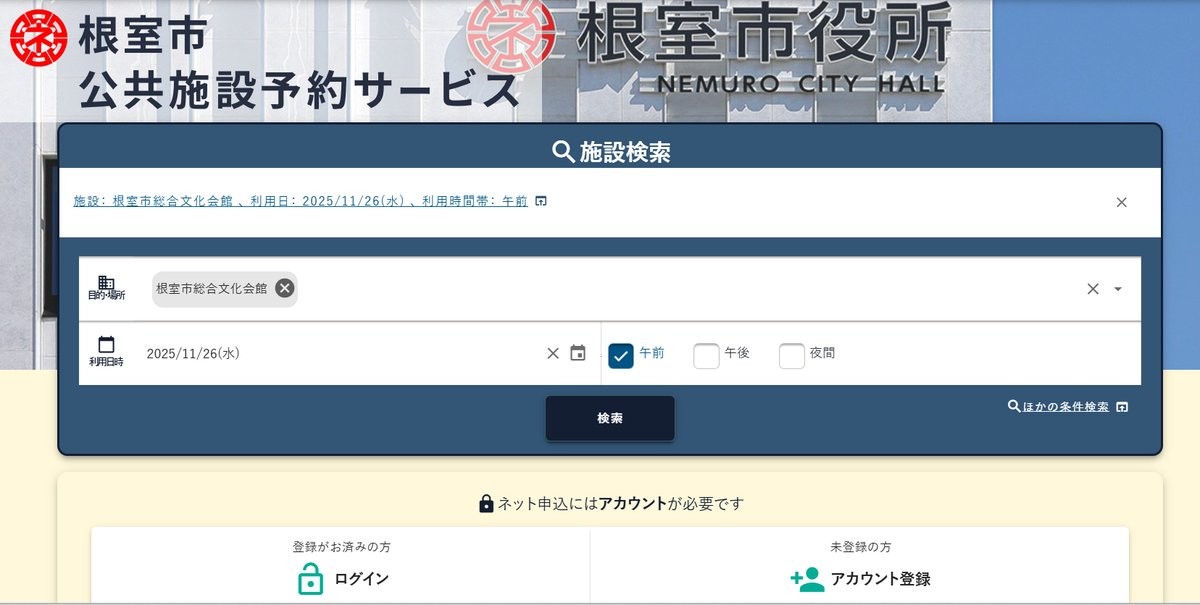Click the ログイン padlock icon

311,579
